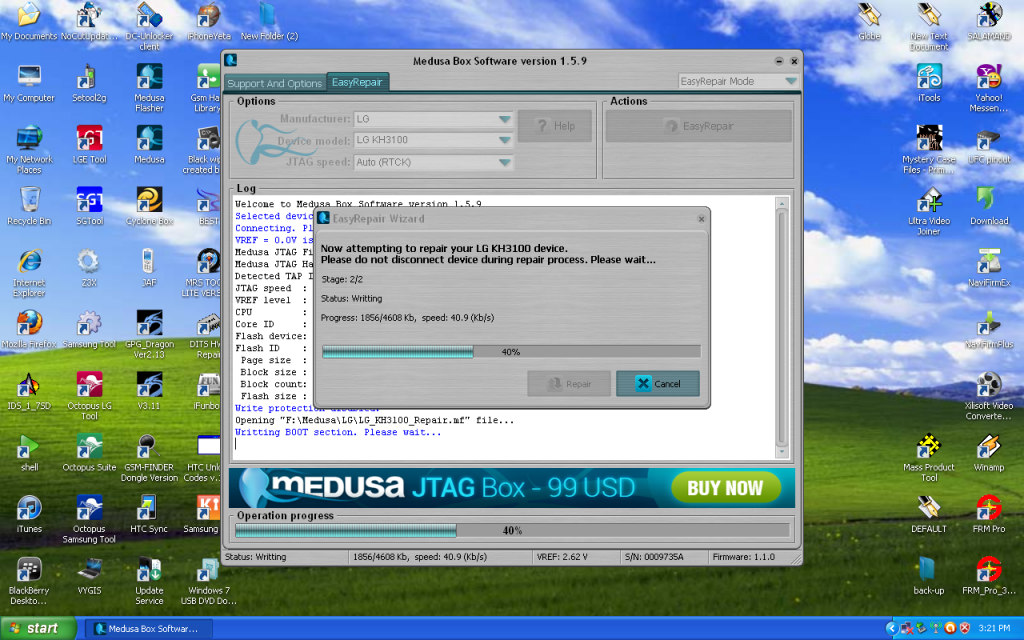Open the Manufacturer dropdown showing LG
Screen dimensions: 1024x640
433,120
